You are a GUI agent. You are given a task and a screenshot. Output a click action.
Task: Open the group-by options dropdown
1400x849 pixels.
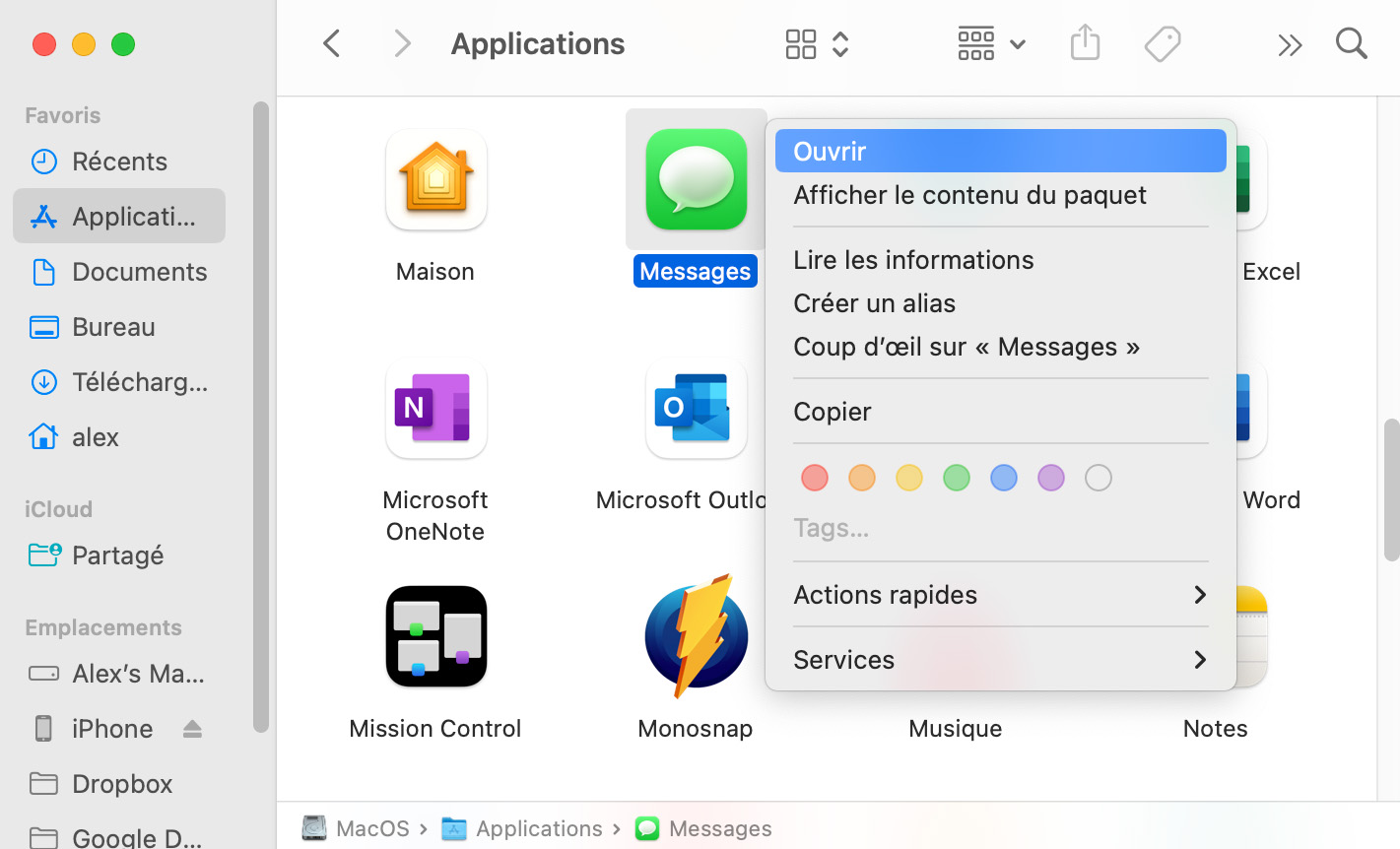992,43
